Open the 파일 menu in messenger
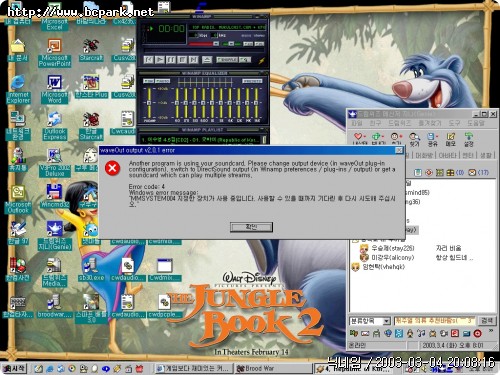The width and height of the screenshot is (500, 375). coord(356,123)
